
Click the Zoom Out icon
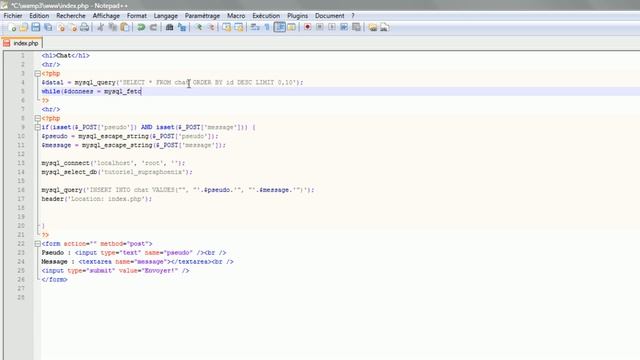click(x=211, y=27)
